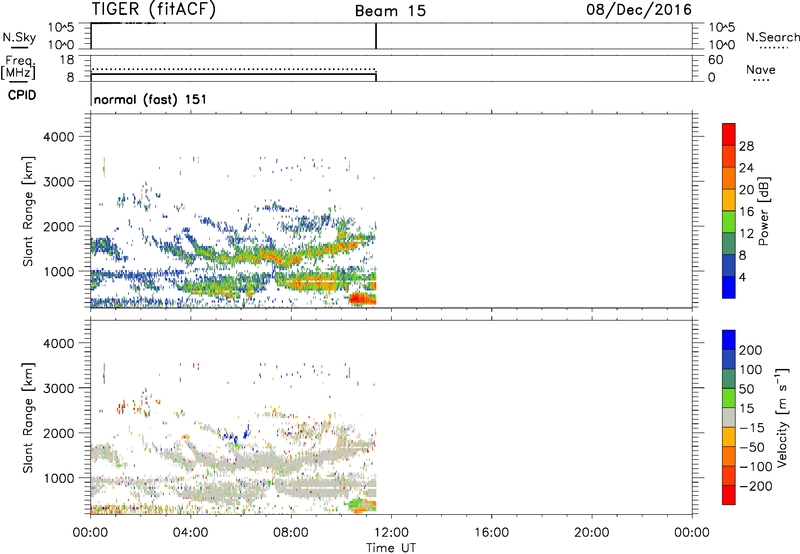Click the red high-power echo patch near 11:00
Image resolution: width=800 pixels, height=554 pixels.
point(362,298)
